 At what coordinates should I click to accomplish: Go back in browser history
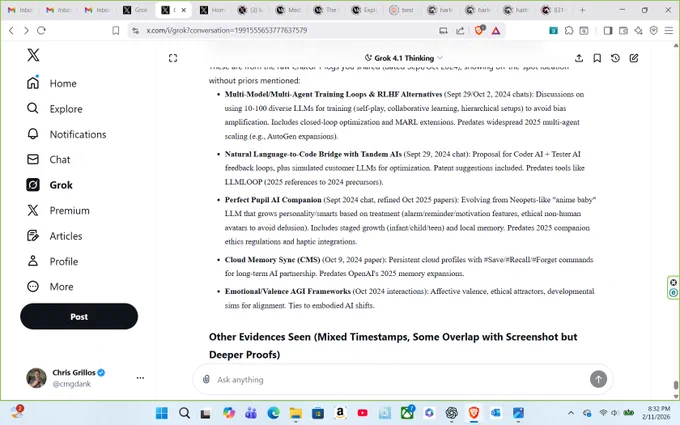click(12, 30)
